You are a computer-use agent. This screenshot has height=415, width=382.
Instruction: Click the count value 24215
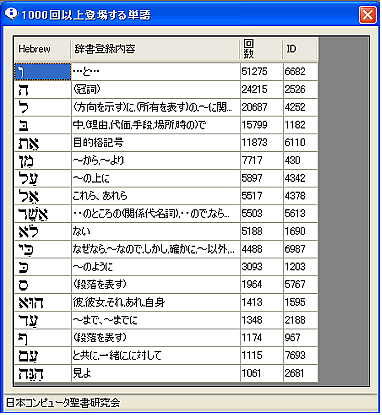pos(262,89)
